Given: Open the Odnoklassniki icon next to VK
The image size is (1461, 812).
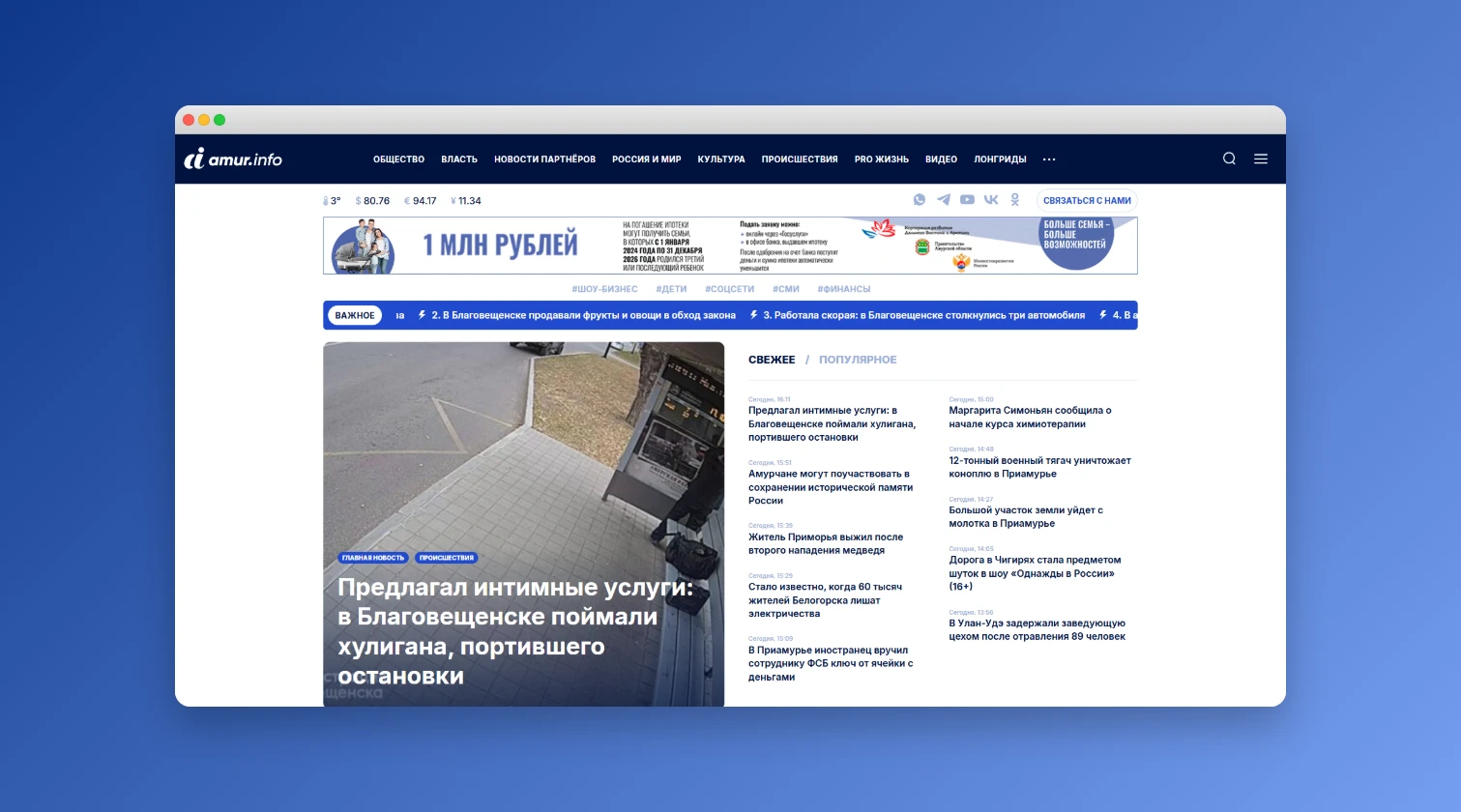Looking at the screenshot, I should 1014,199.
